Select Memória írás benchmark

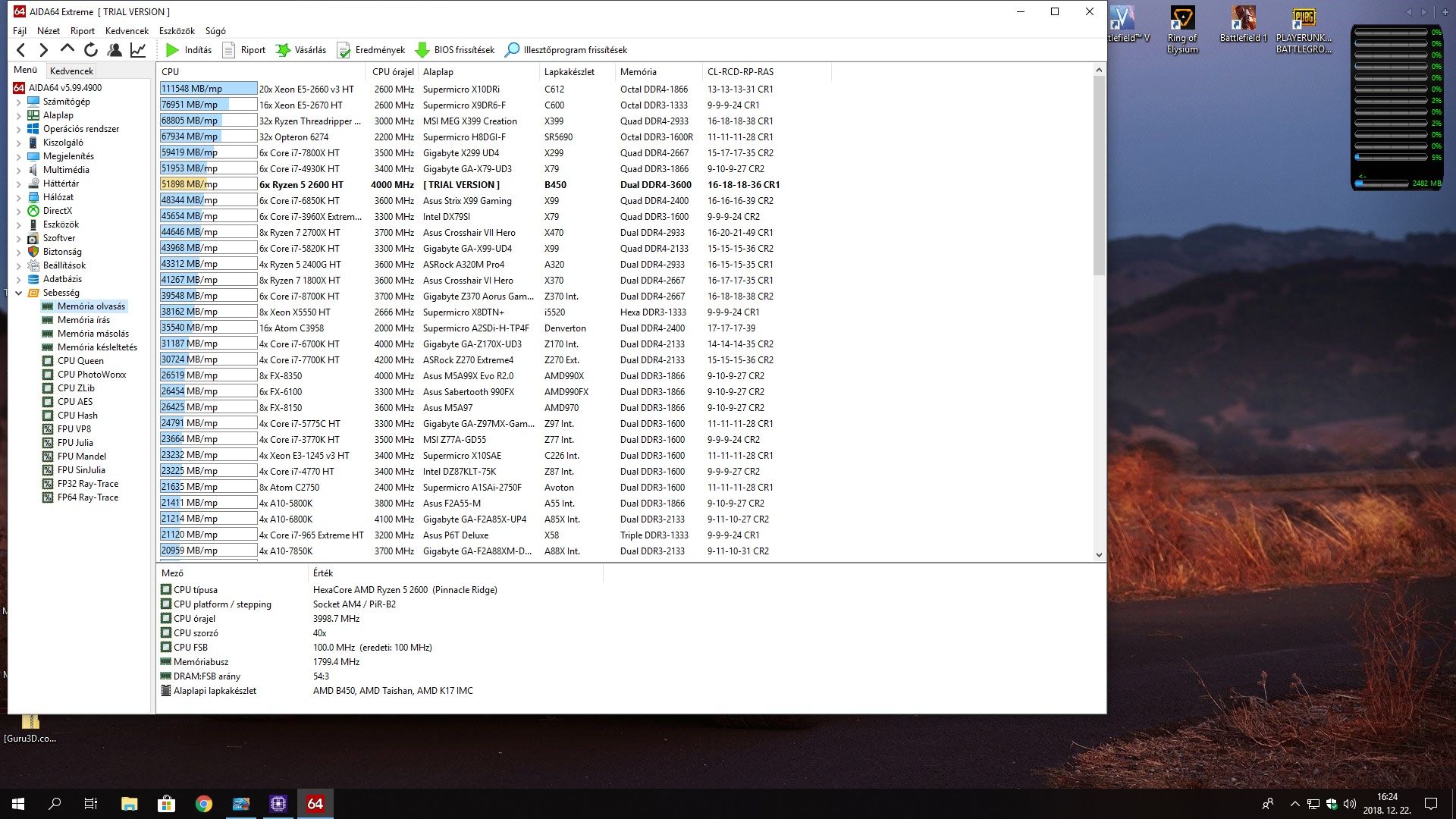83,320
